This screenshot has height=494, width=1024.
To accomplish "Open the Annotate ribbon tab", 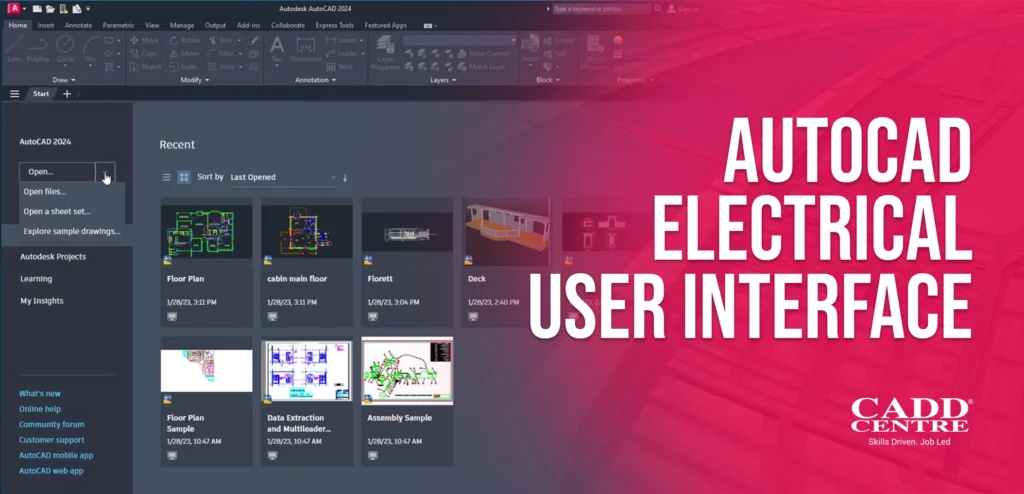I will point(78,24).
